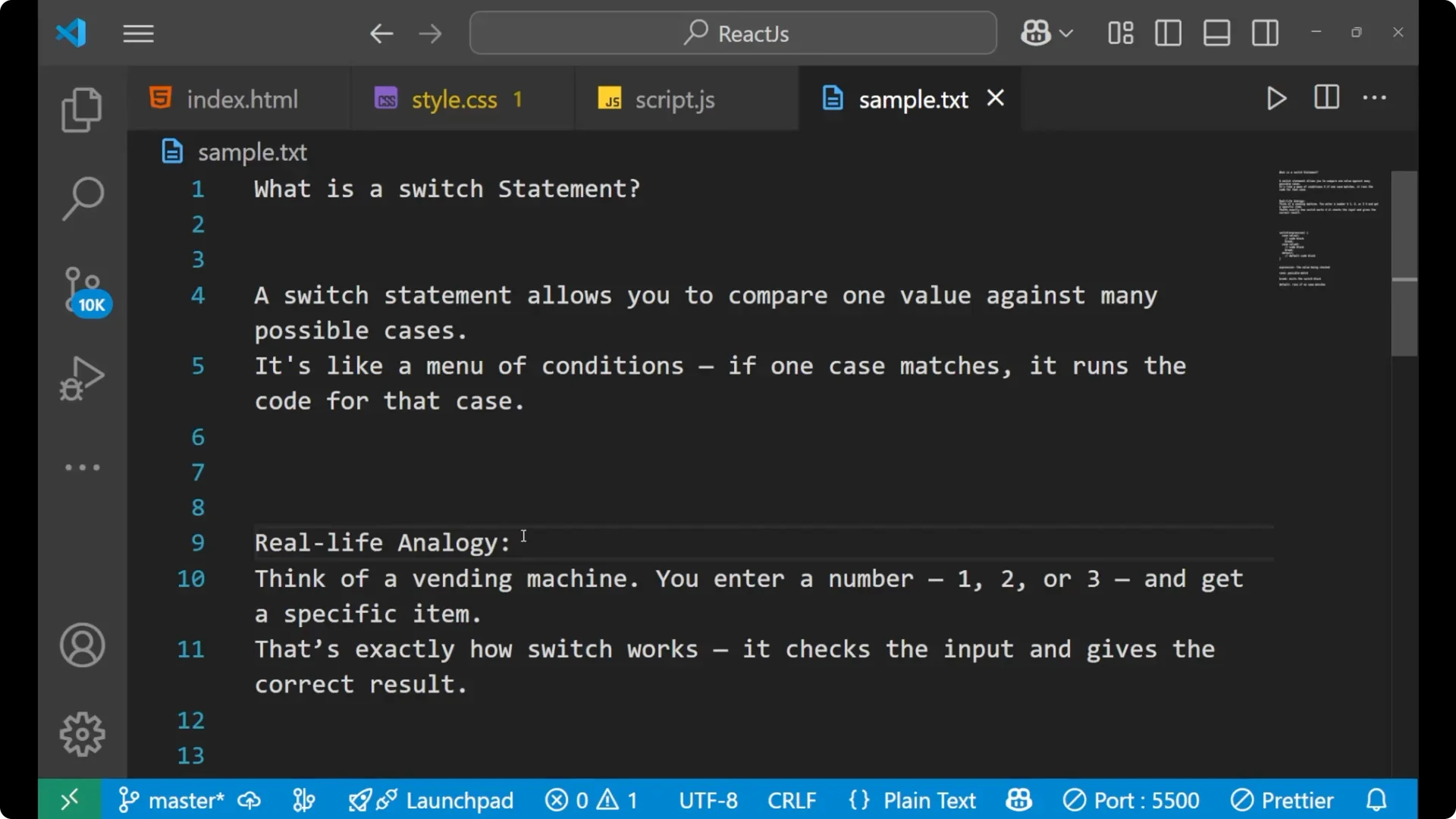Switch to the script.js tab
The image size is (1456, 819).
click(673, 99)
